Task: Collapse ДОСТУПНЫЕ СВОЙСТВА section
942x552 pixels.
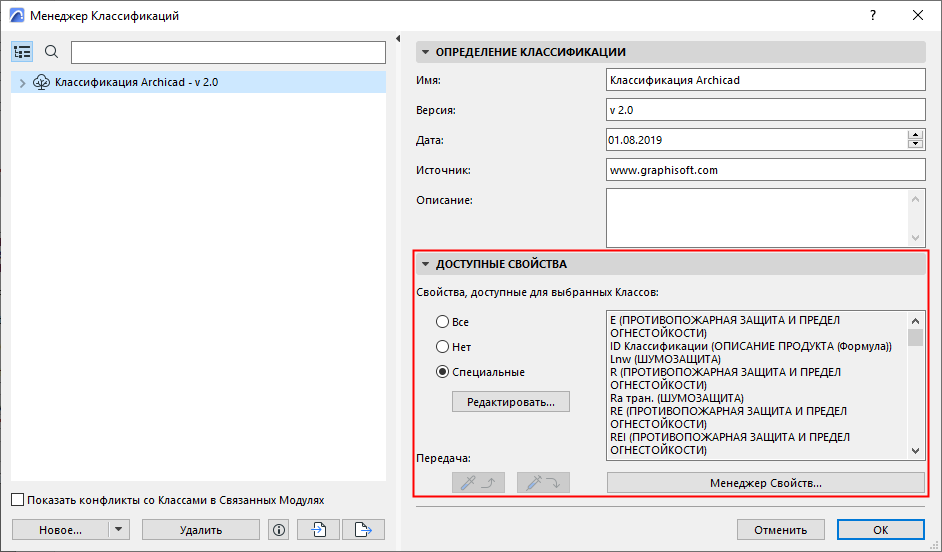Action: pos(425,264)
